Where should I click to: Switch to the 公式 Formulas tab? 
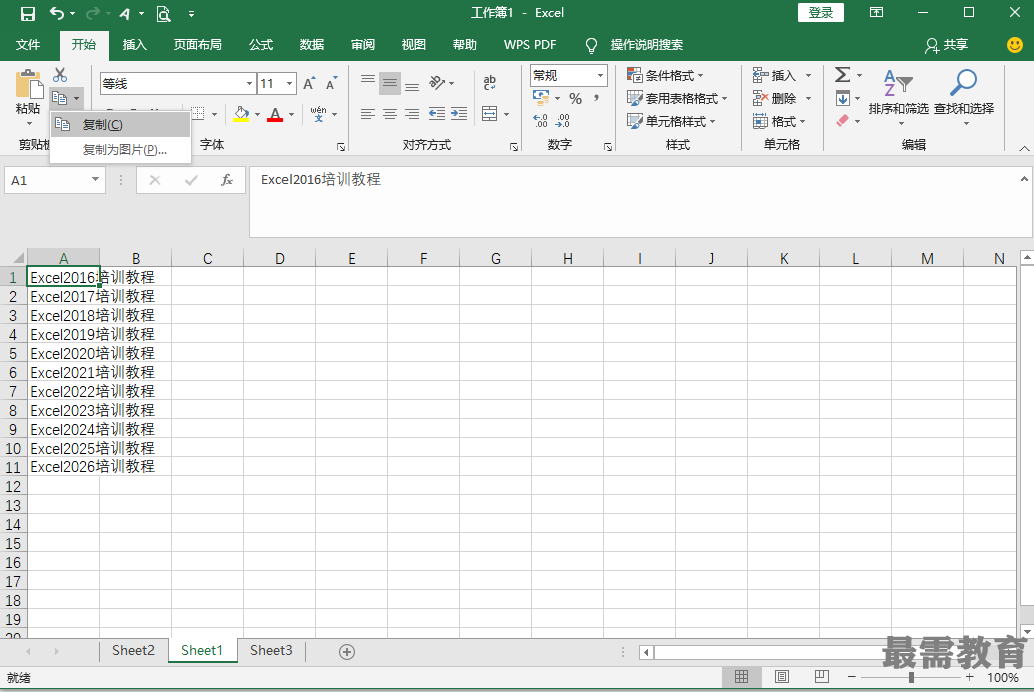[x=261, y=45]
